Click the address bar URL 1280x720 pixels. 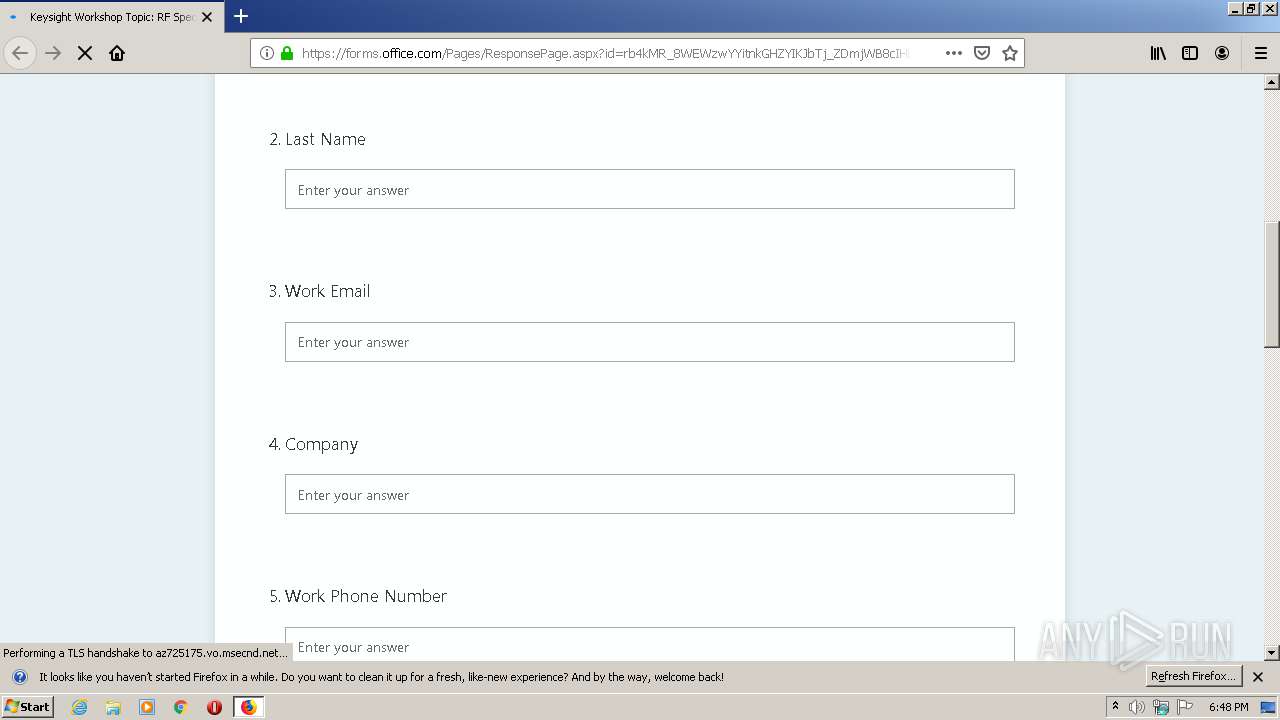coord(604,53)
